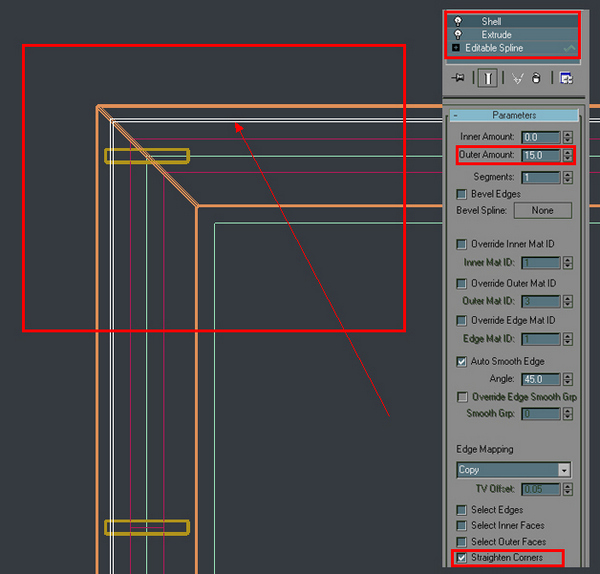The image size is (600, 574).
Task: Click the TV Offset field
Action: point(541,489)
